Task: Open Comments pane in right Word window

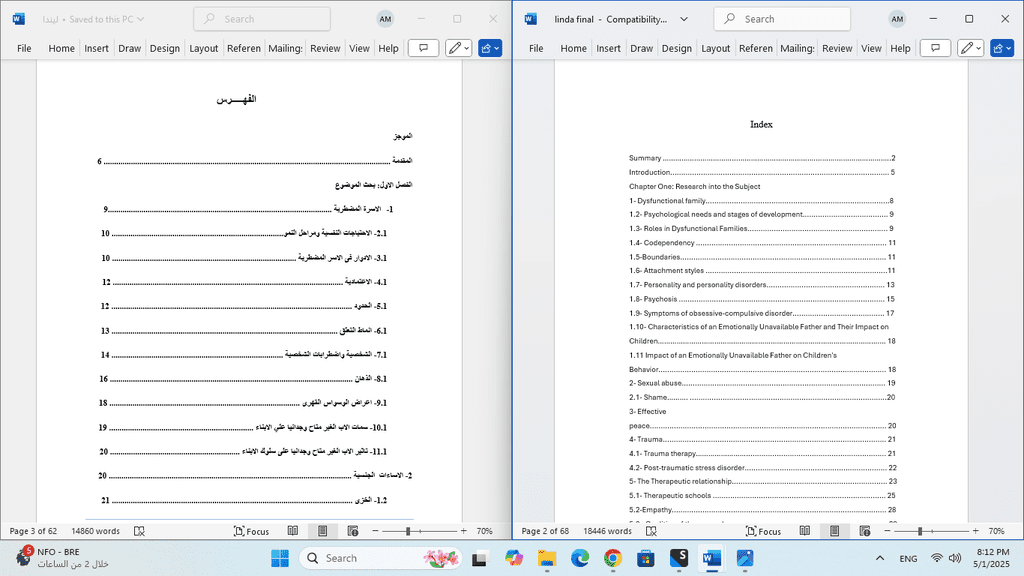Action: click(935, 48)
